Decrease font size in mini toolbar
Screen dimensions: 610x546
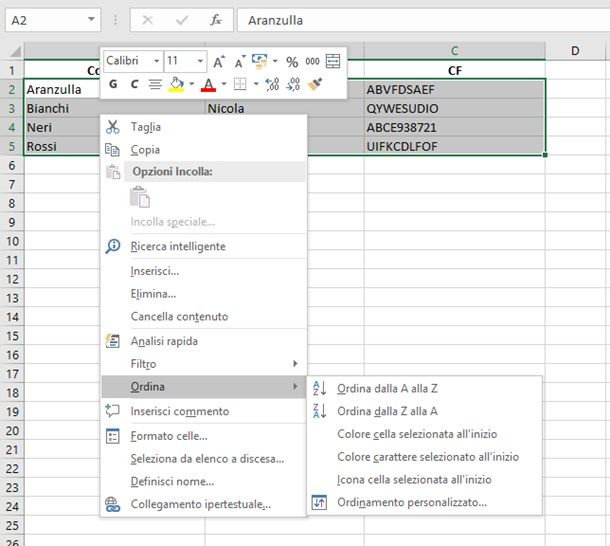pyautogui.click(x=240, y=61)
